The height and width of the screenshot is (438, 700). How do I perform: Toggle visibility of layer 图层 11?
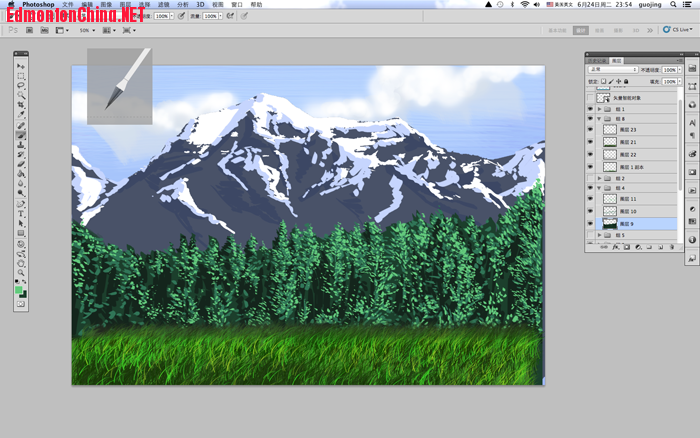(589, 199)
